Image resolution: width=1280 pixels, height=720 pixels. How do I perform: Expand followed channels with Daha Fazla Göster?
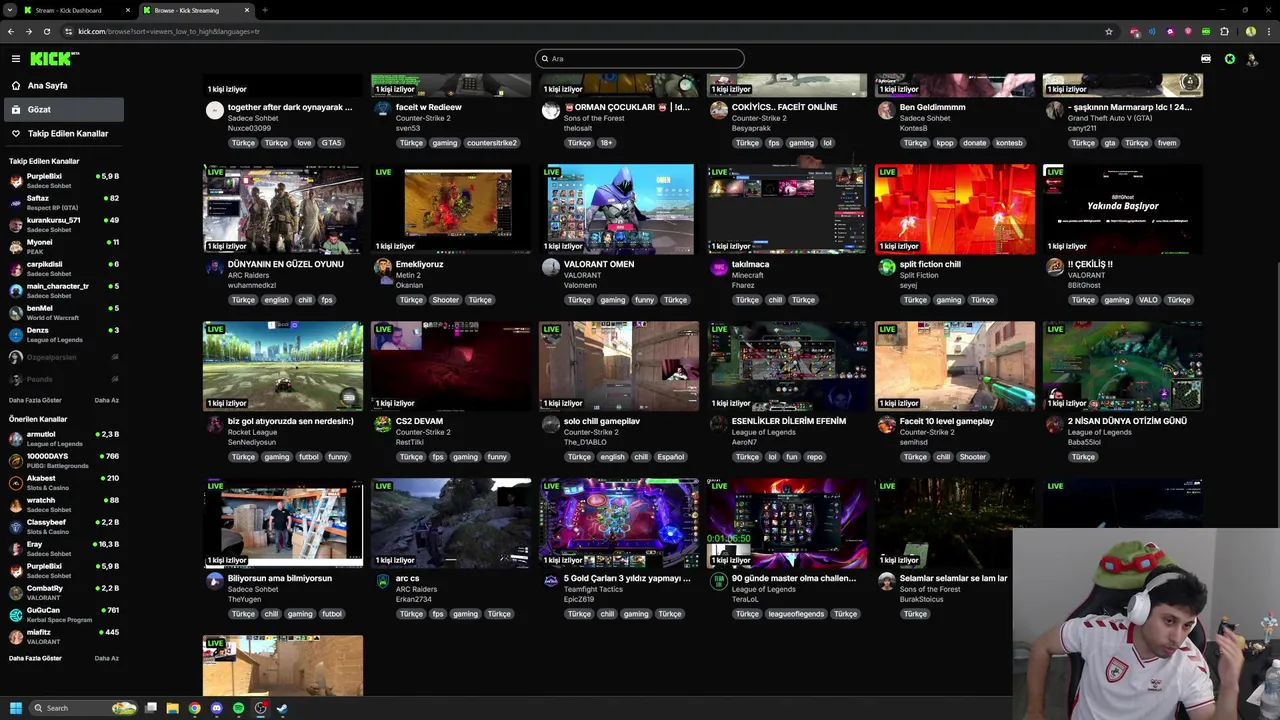(x=35, y=400)
